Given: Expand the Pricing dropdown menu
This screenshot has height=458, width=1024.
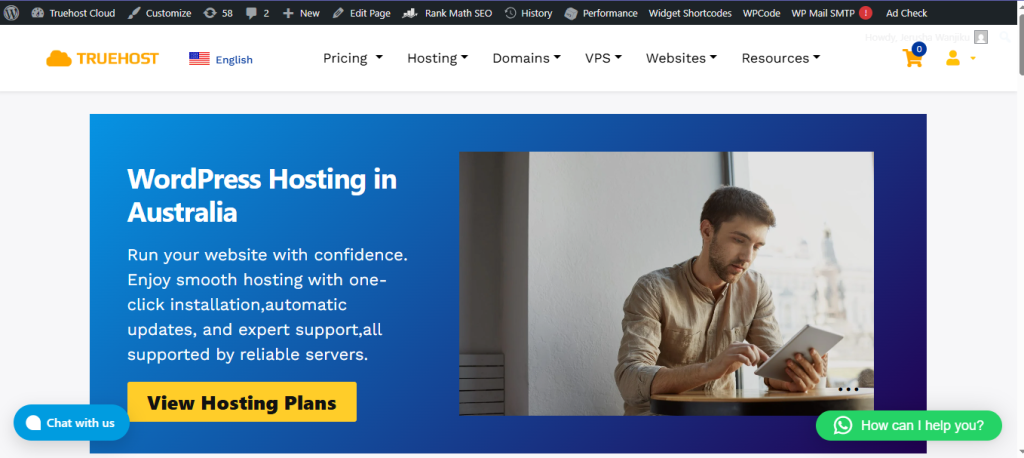Looking at the screenshot, I should click(x=353, y=58).
